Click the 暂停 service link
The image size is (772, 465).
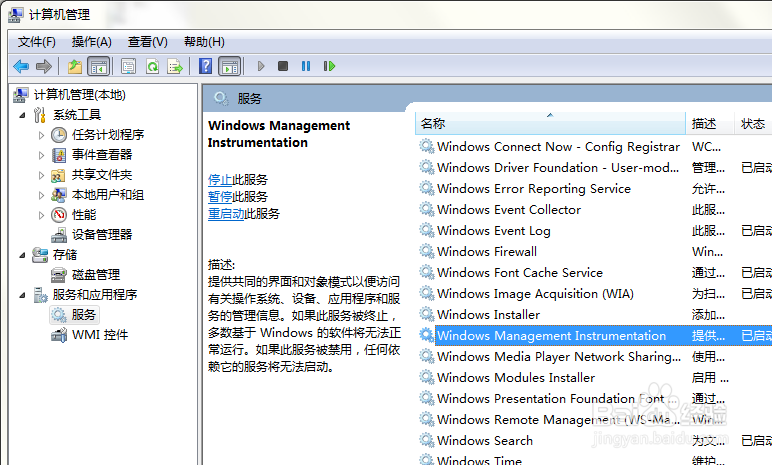click(220, 197)
